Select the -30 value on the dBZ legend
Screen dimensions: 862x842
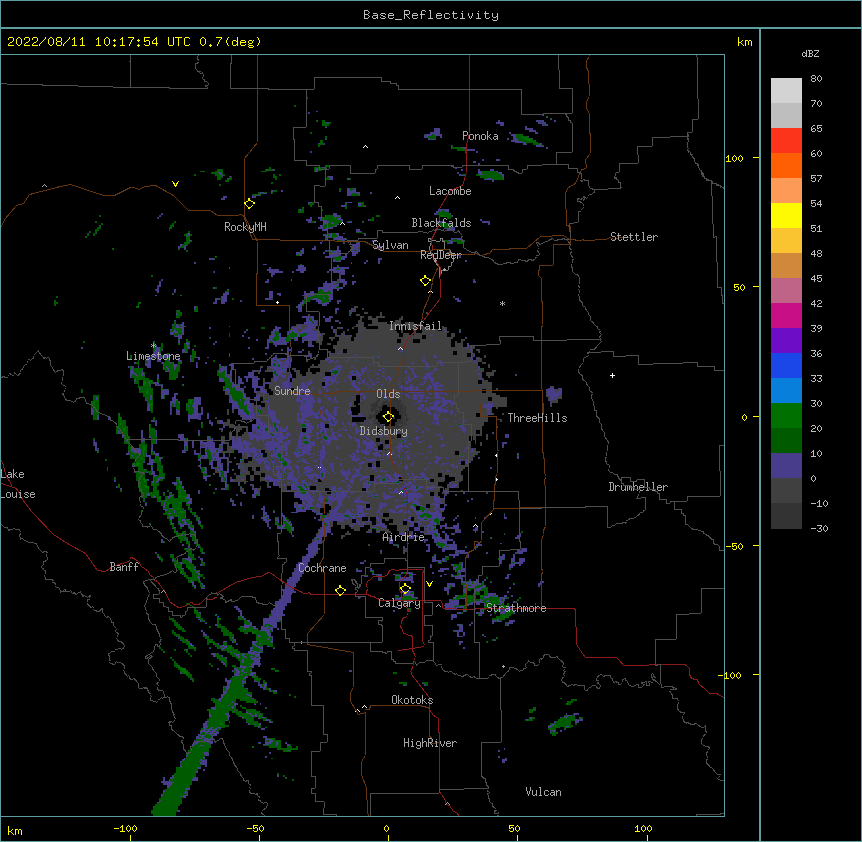[x=819, y=528]
